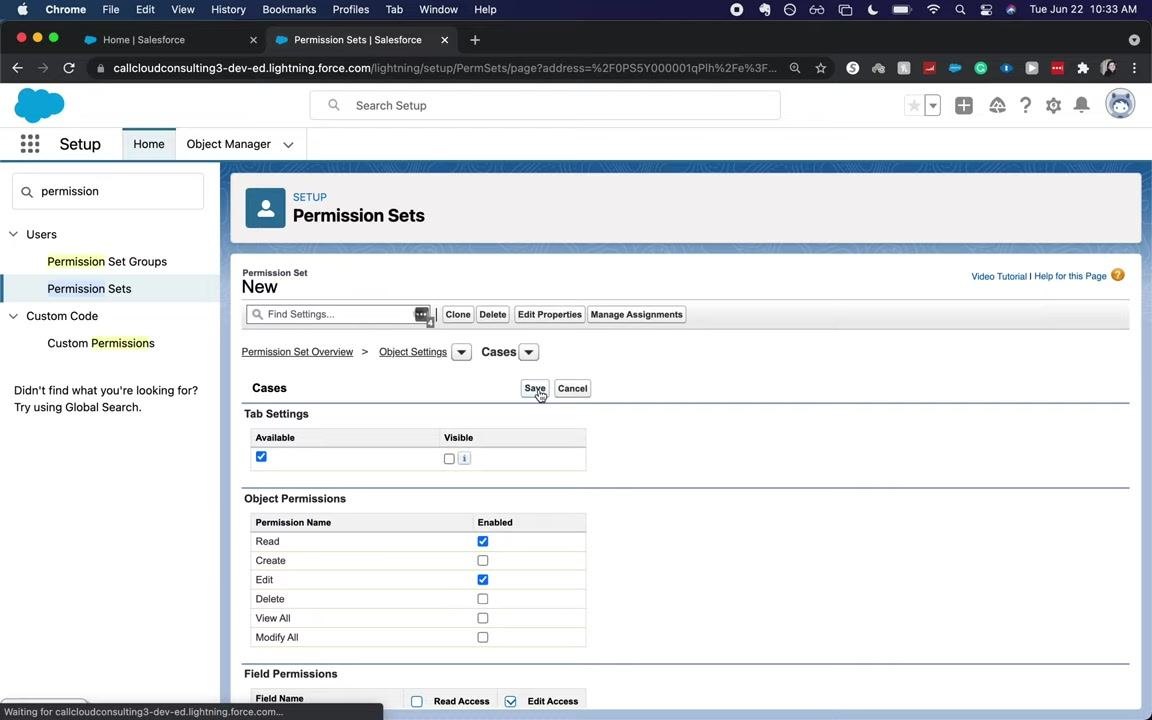Disable the Read object permission
Image resolution: width=1152 pixels, height=720 pixels.
483,541
